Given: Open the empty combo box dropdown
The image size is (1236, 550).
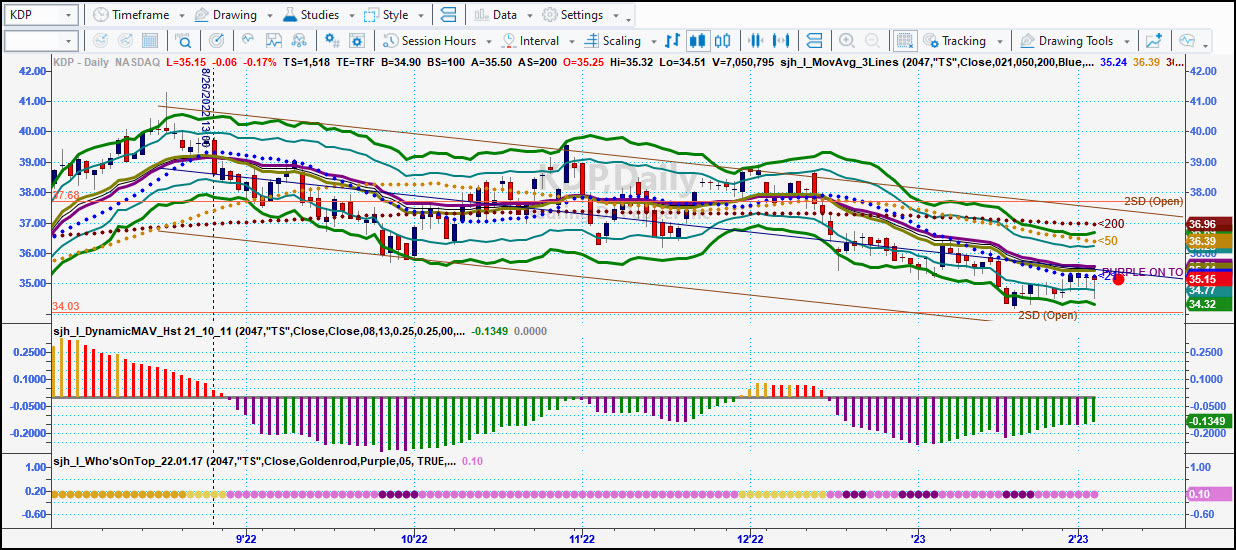Looking at the screenshot, I should tap(68, 41).
